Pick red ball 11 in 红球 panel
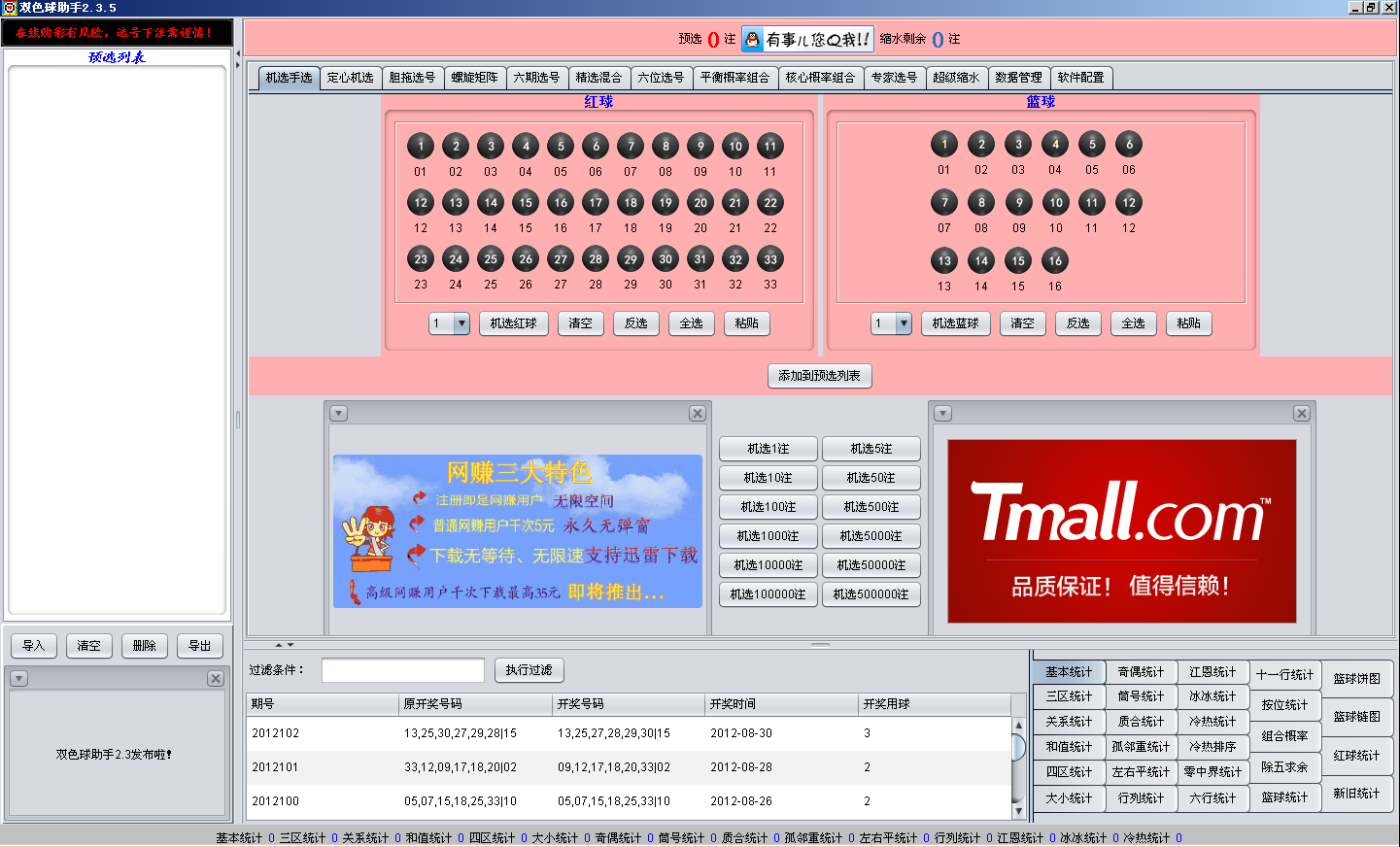This screenshot has height=847, width=1400. 770,146
